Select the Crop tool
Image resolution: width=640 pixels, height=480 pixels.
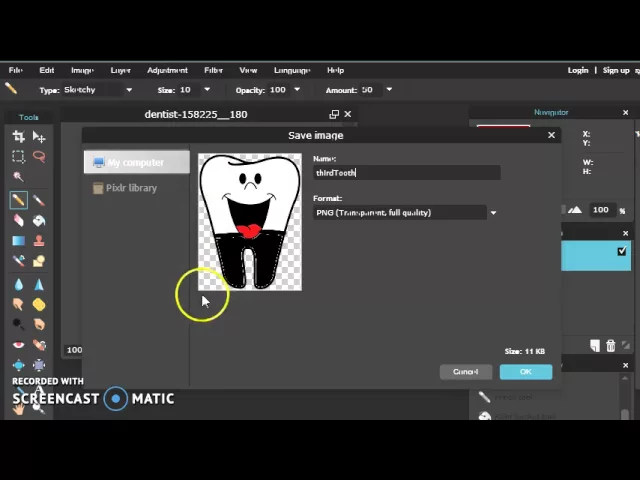tap(18, 136)
